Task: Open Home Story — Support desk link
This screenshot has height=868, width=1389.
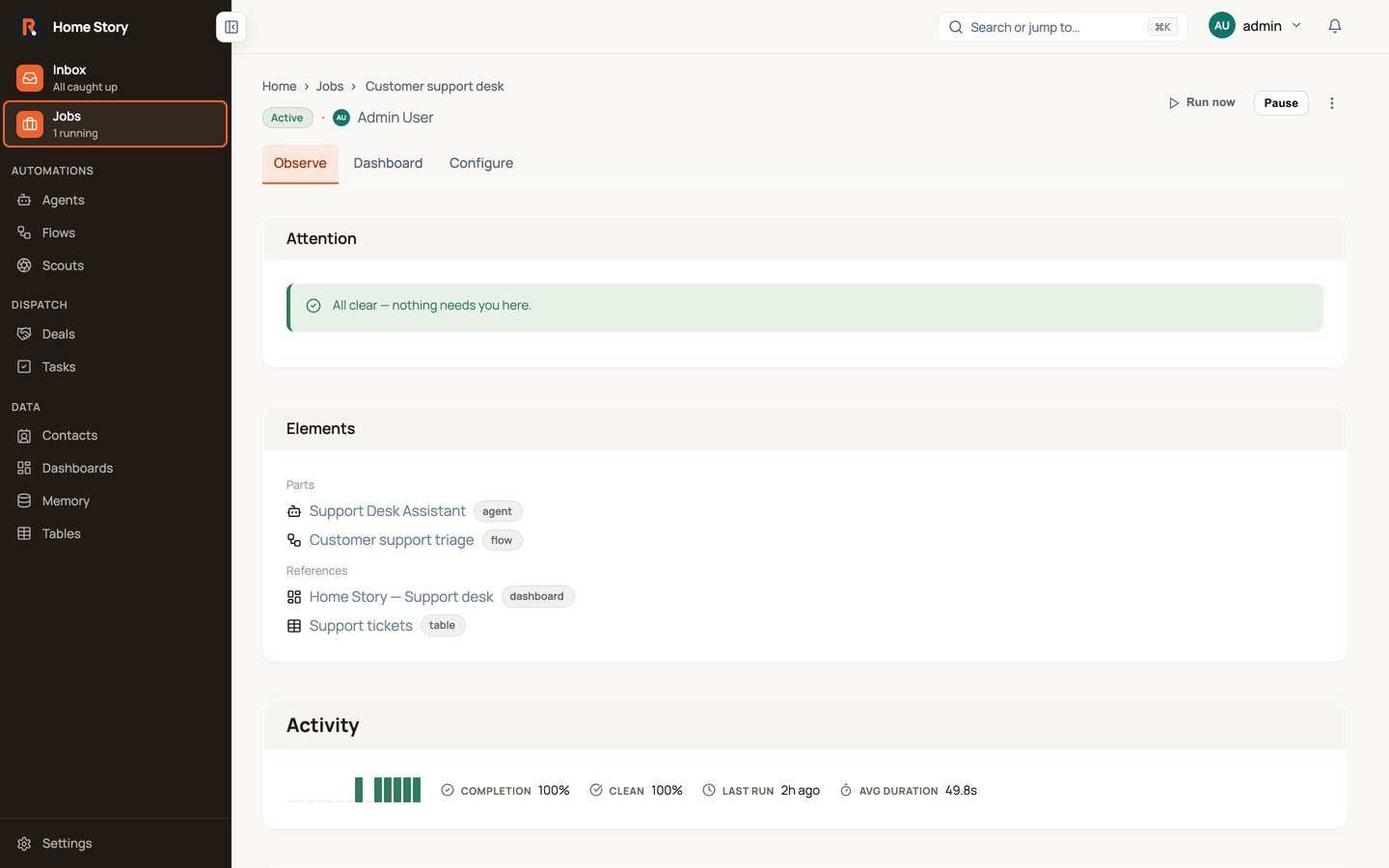Action: point(401,597)
